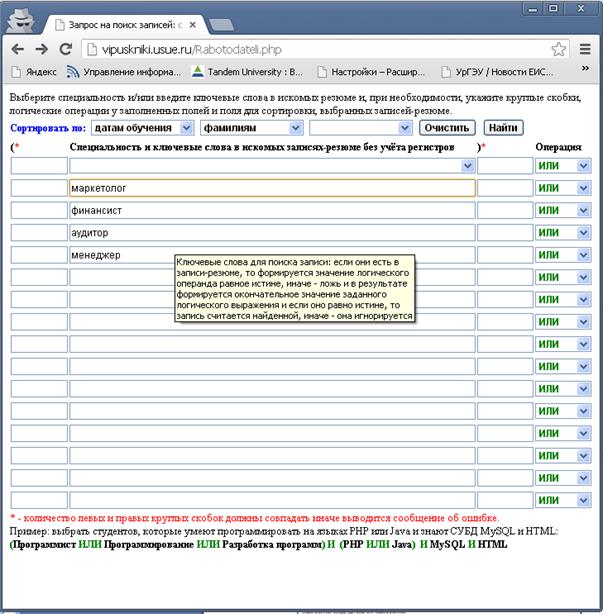
Task: Select the Запрос на поиск записей tab
Action: (125, 25)
